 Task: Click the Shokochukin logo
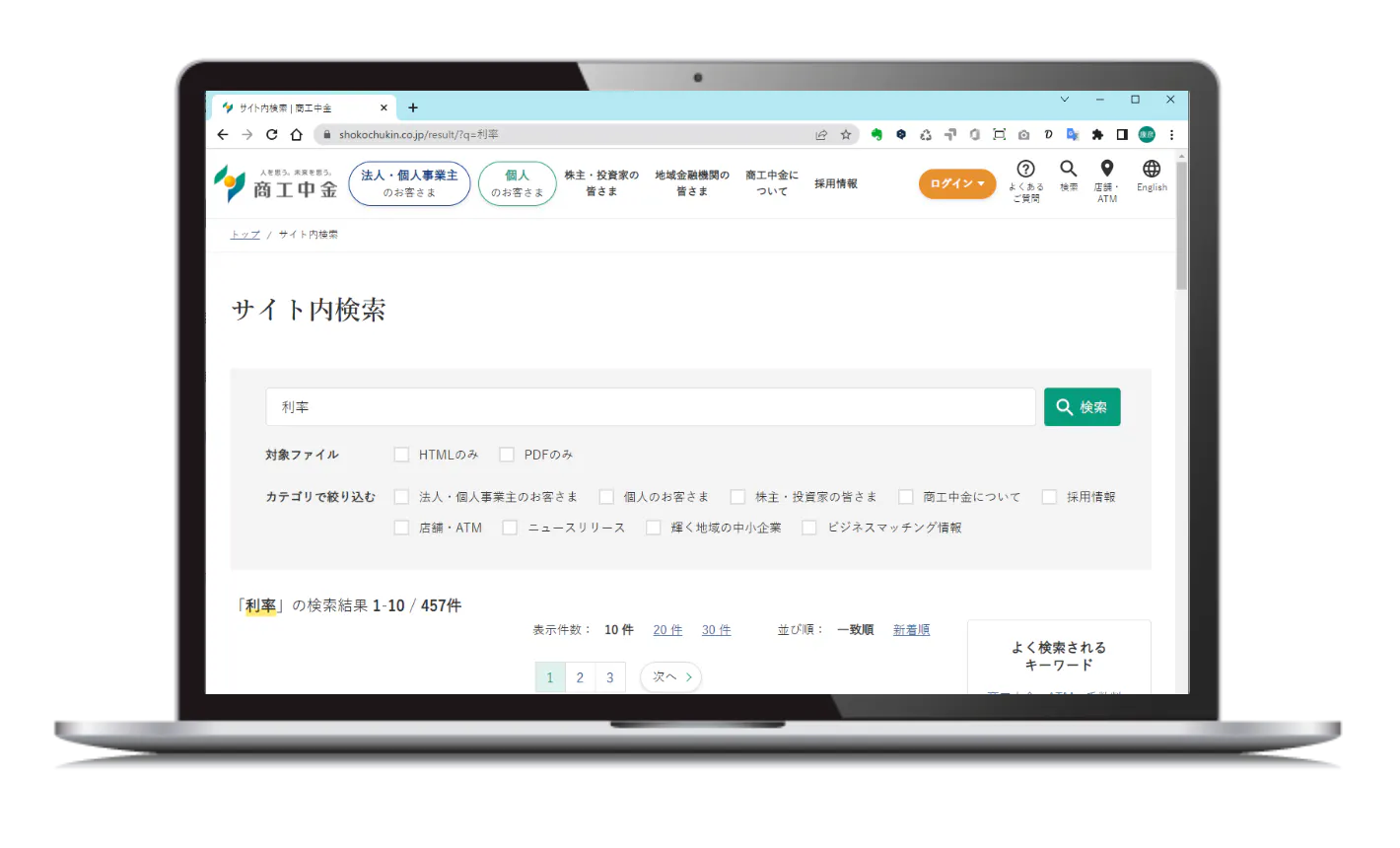276,183
